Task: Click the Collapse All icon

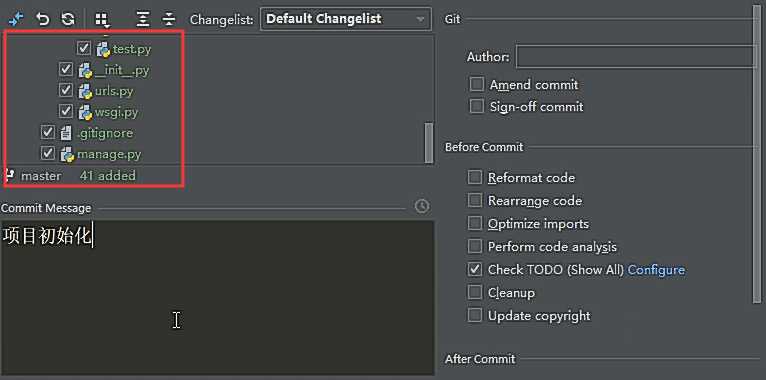Action: point(169,20)
